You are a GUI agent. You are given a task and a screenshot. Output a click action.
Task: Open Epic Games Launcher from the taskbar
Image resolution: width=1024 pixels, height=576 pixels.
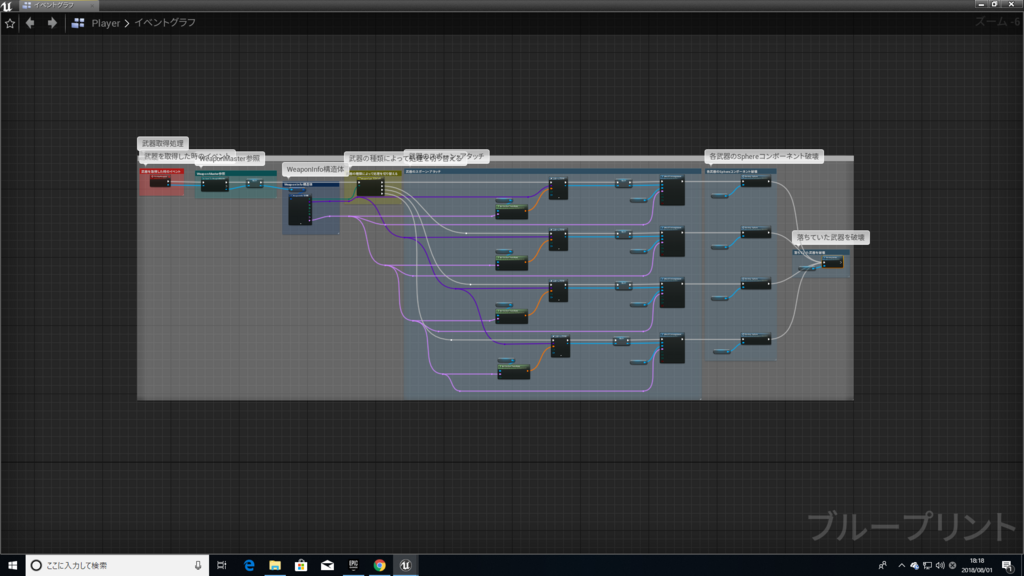(x=353, y=566)
